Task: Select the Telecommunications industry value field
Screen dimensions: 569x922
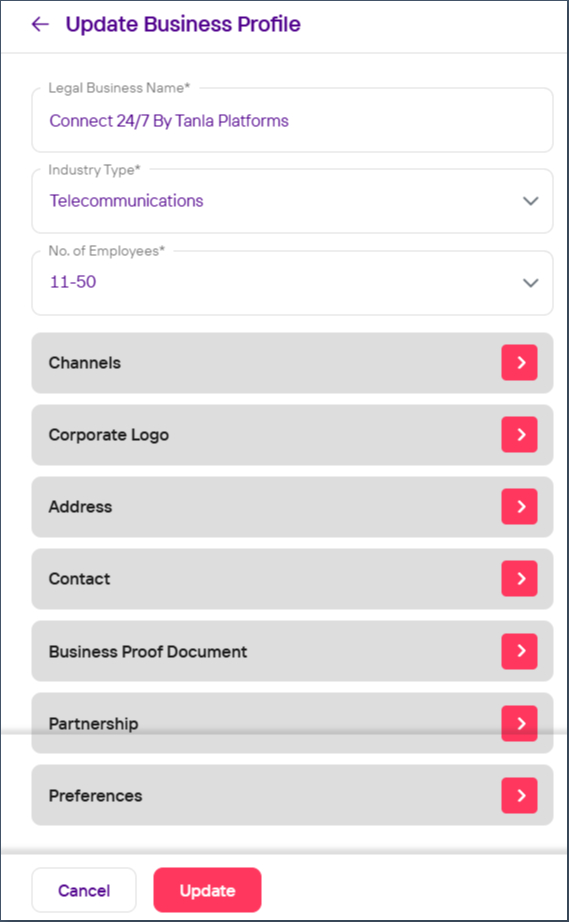Action: [x=292, y=201]
